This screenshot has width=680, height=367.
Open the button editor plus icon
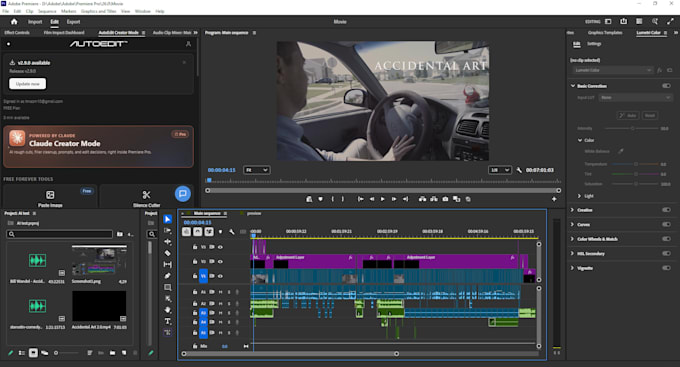click(x=554, y=199)
